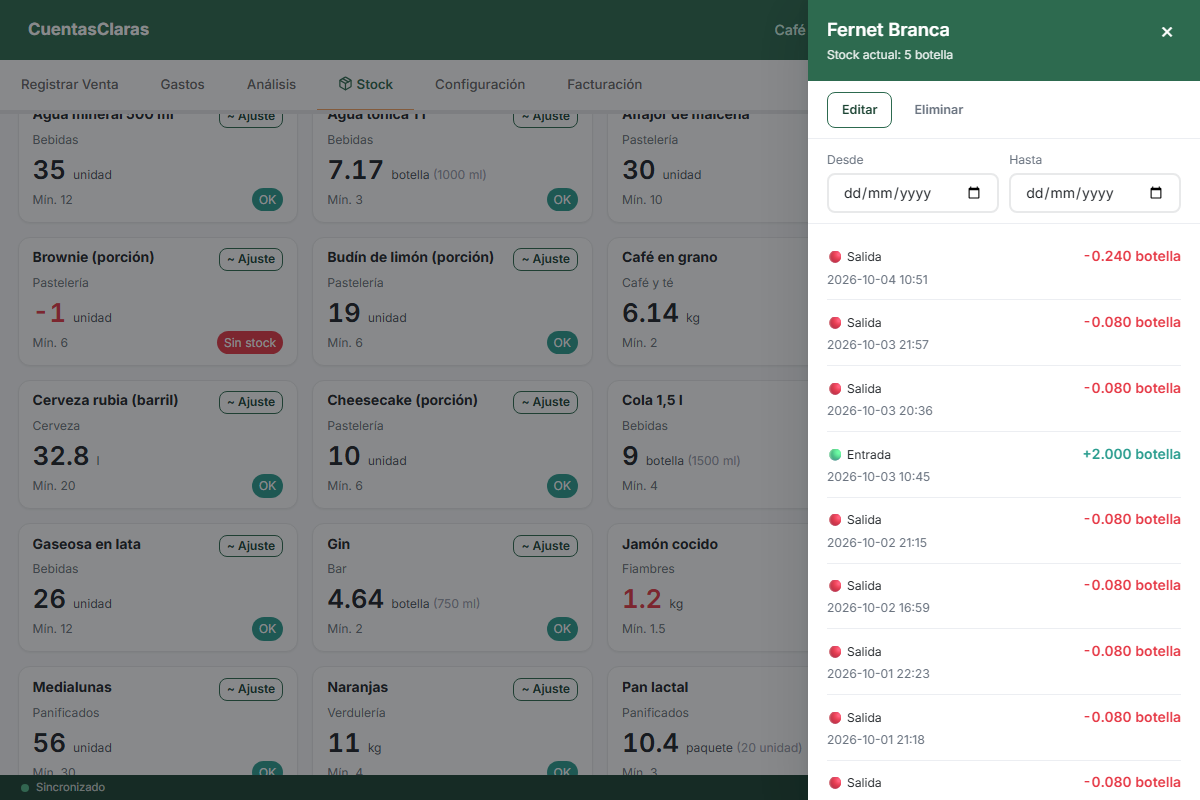This screenshot has width=1200, height=800.
Task: Click the 'Stock actual: 5 botella' subtitle
Action: 890,55
